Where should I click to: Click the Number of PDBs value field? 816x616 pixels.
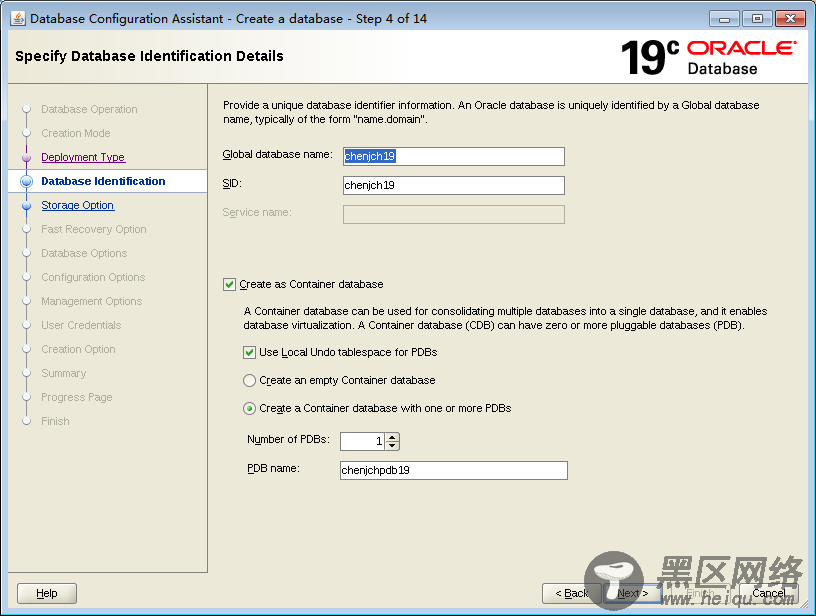click(363, 442)
